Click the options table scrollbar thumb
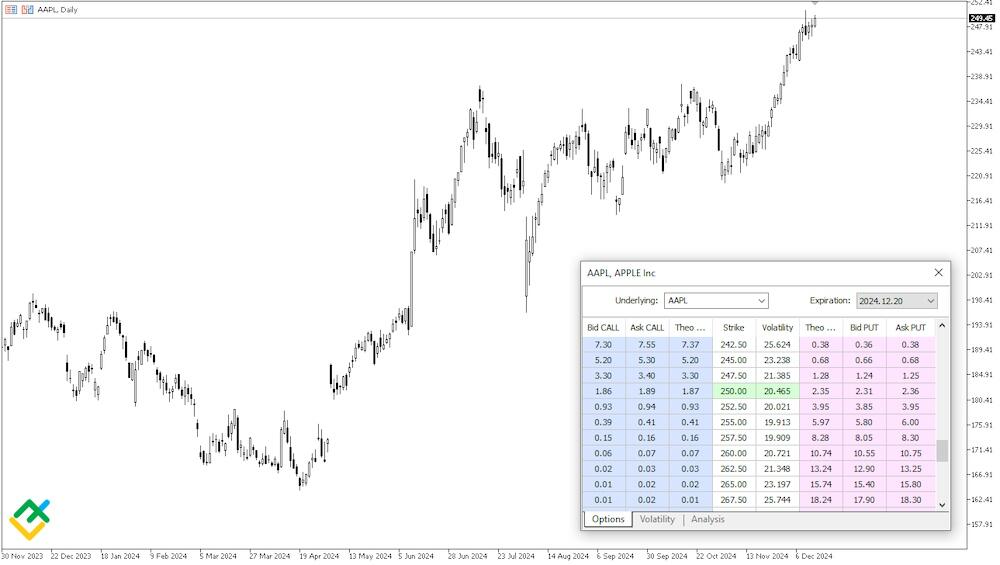 942,450
